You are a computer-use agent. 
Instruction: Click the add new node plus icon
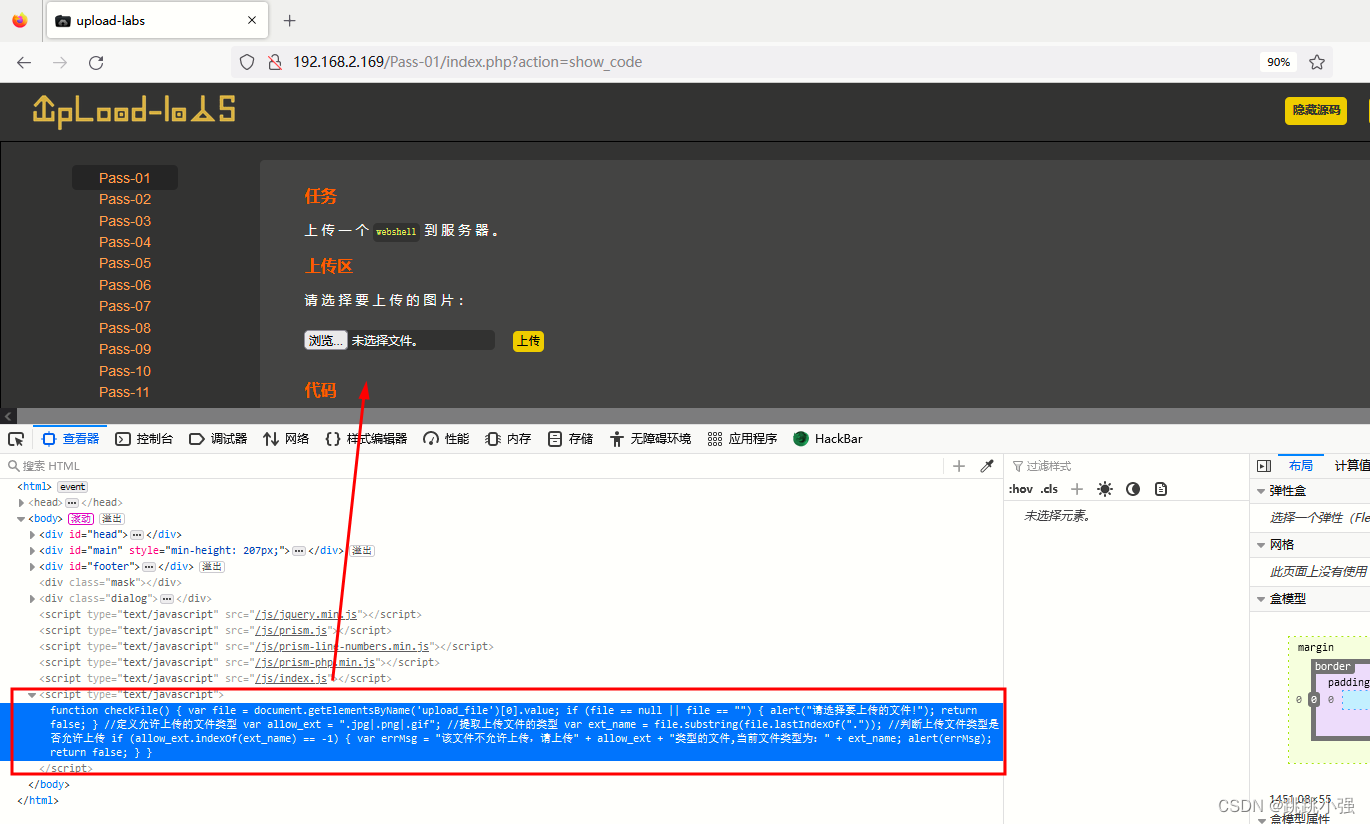click(959, 466)
